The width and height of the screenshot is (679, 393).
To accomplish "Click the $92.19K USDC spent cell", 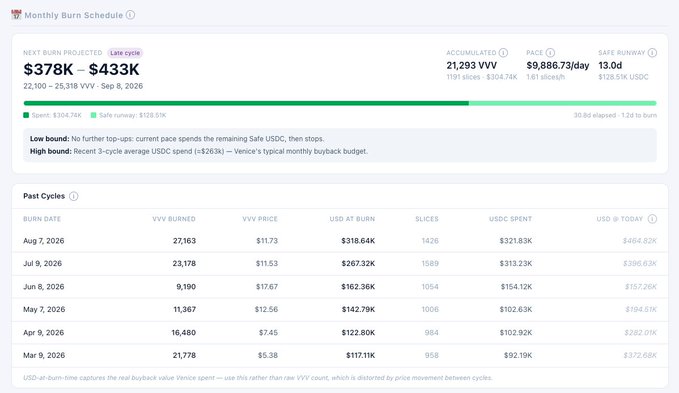I will point(518,355).
